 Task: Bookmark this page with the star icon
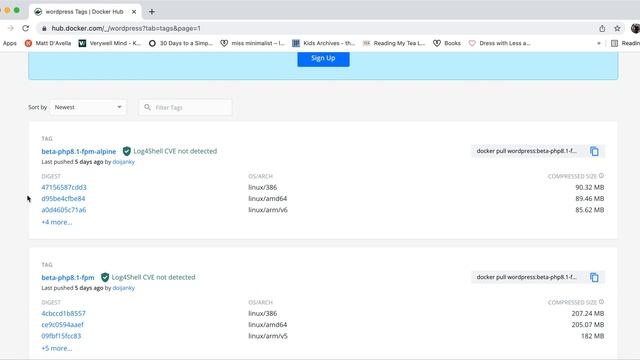pyautogui.click(x=617, y=28)
